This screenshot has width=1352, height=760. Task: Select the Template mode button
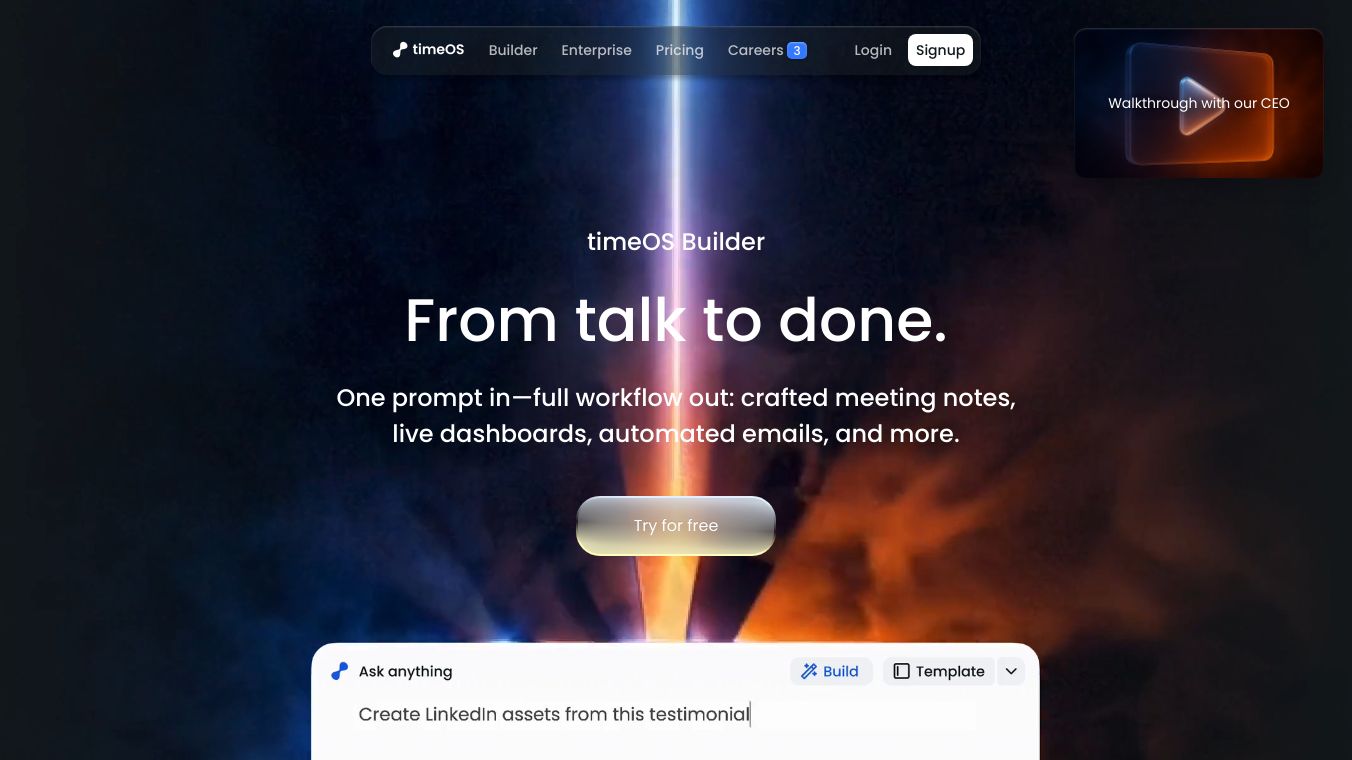[x=938, y=671]
